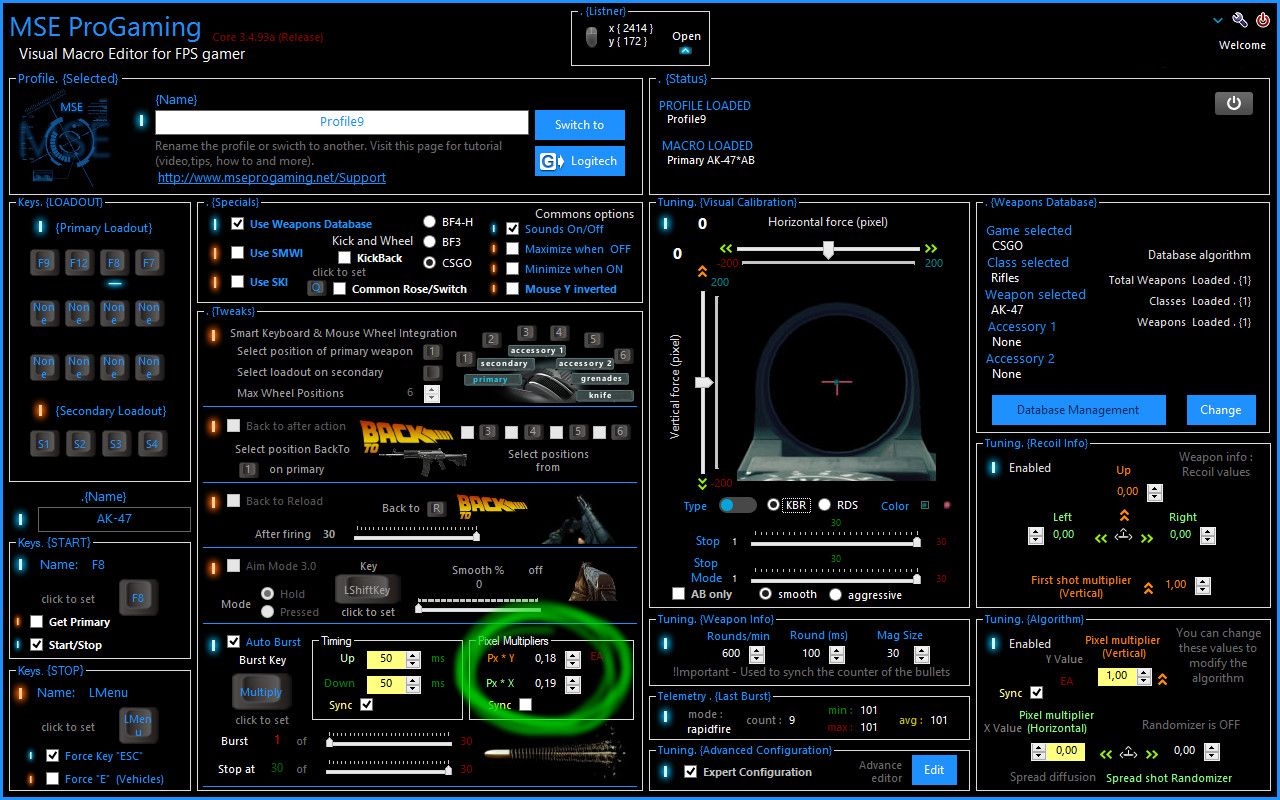Select the S1 secondary loadout key
The height and width of the screenshot is (800, 1280).
pyautogui.click(x=44, y=443)
